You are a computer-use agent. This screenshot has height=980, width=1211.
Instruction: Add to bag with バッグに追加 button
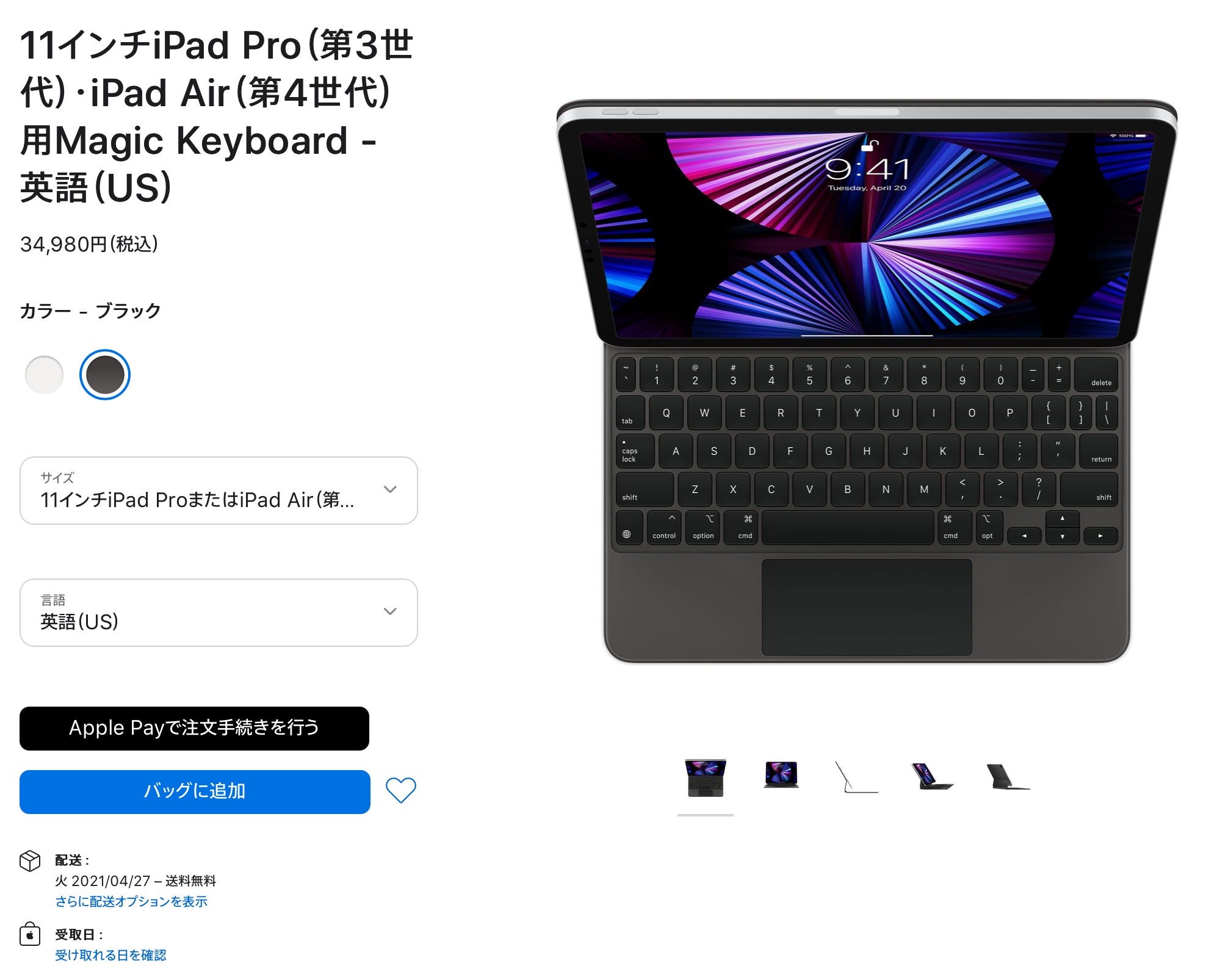[195, 792]
